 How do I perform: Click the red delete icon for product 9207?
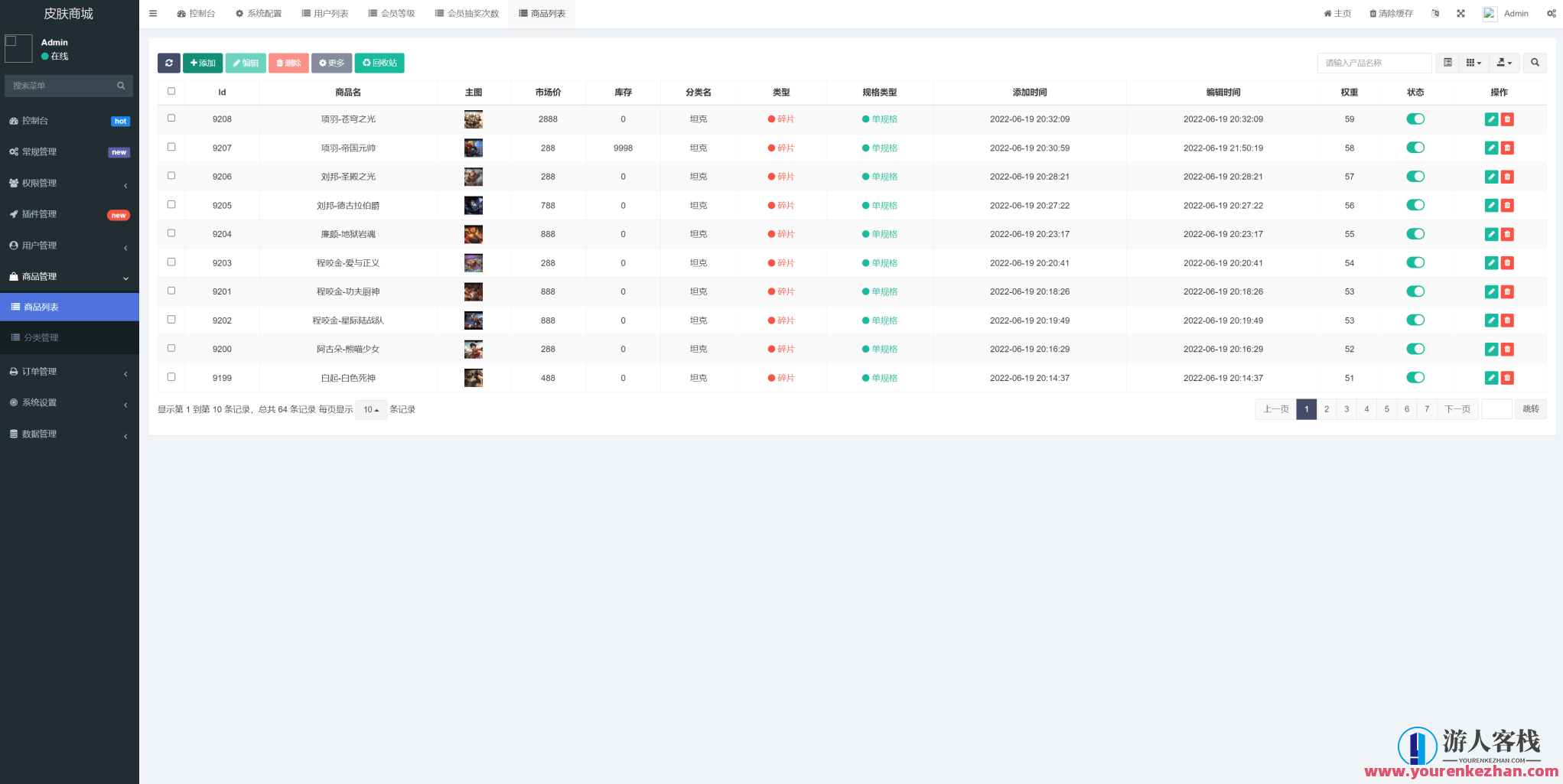tap(1507, 148)
